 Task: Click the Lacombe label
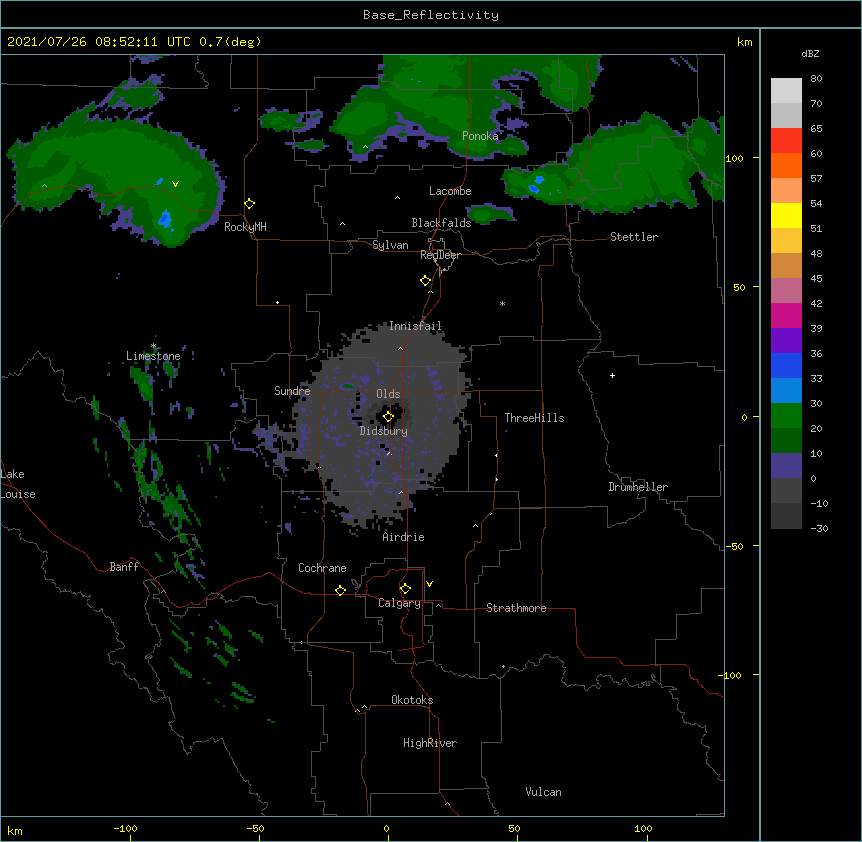450,191
